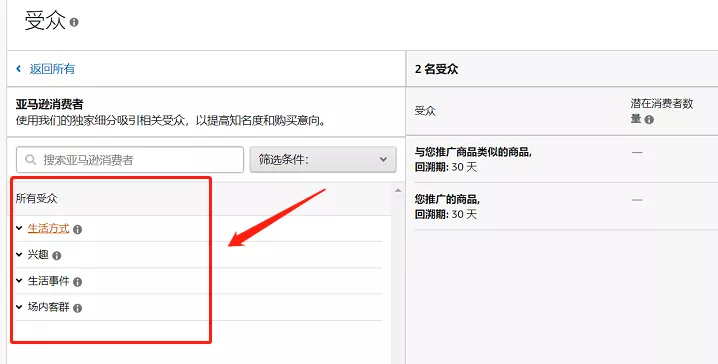Screen dimensions: 718x364
Task: Expand the 兴趣 category chevron
Action: click(19, 254)
